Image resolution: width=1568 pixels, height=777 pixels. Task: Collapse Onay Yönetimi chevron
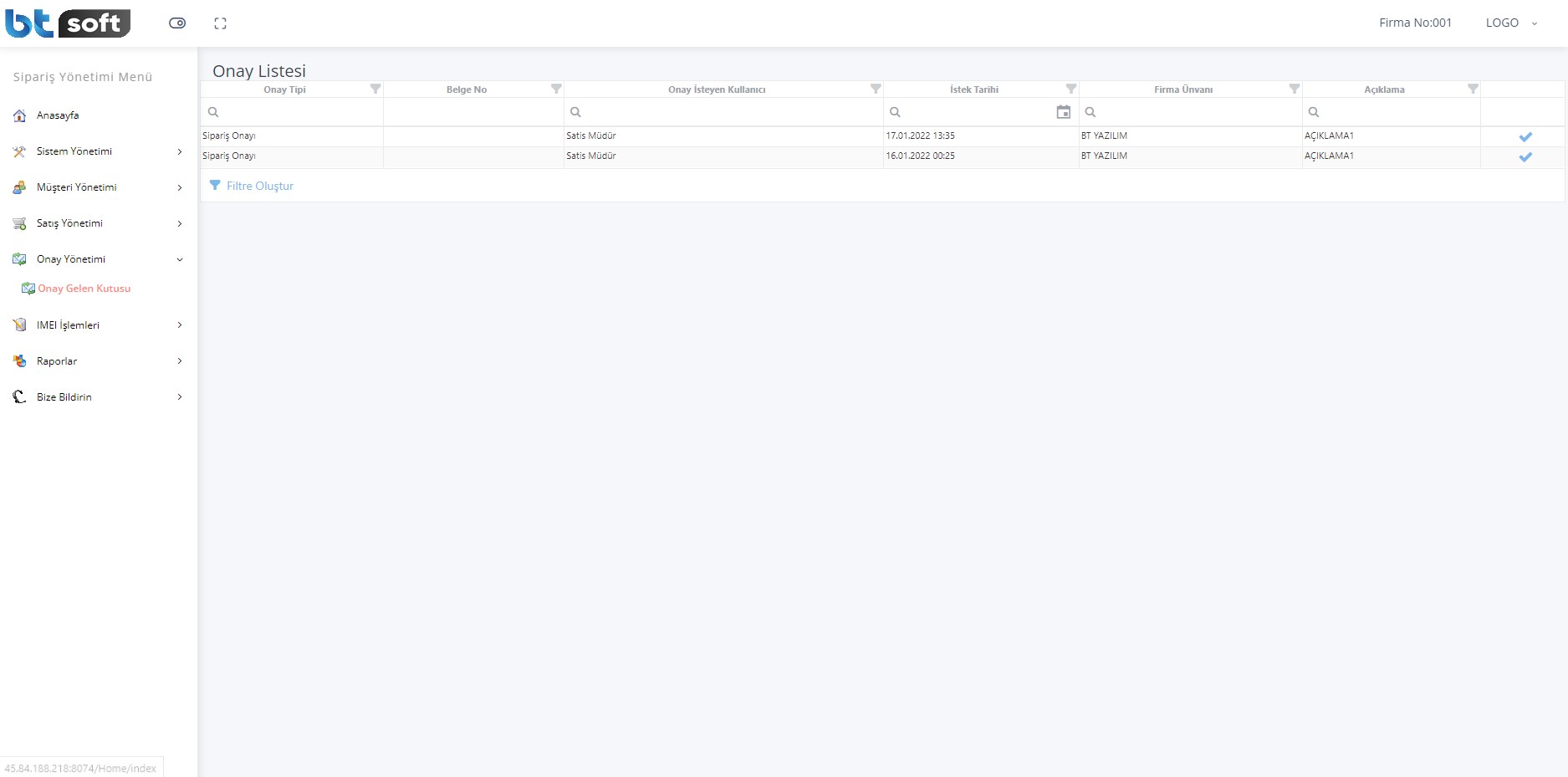click(x=180, y=259)
